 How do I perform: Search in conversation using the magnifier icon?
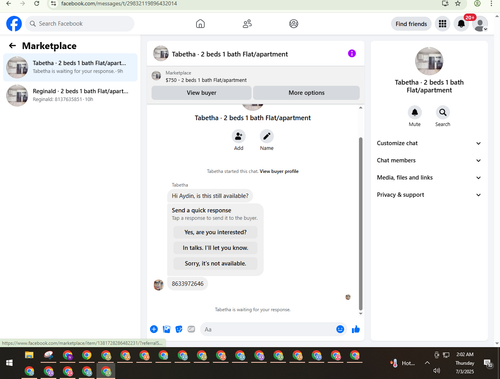443,112
